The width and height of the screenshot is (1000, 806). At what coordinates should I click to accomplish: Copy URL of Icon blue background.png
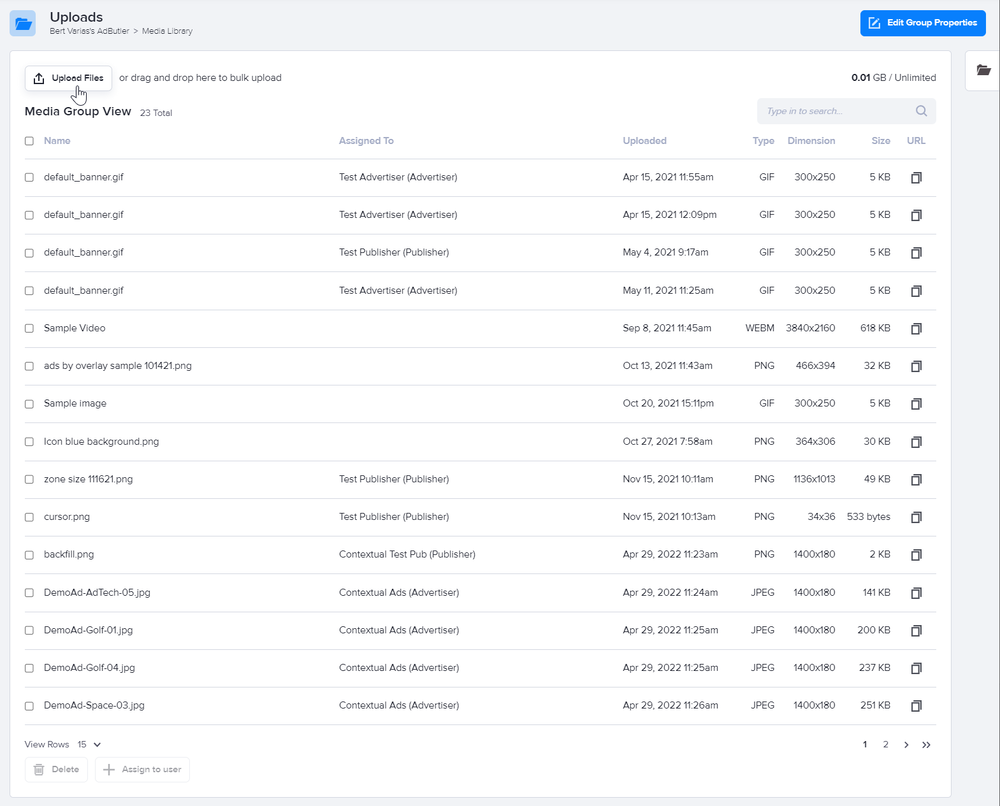915,442
